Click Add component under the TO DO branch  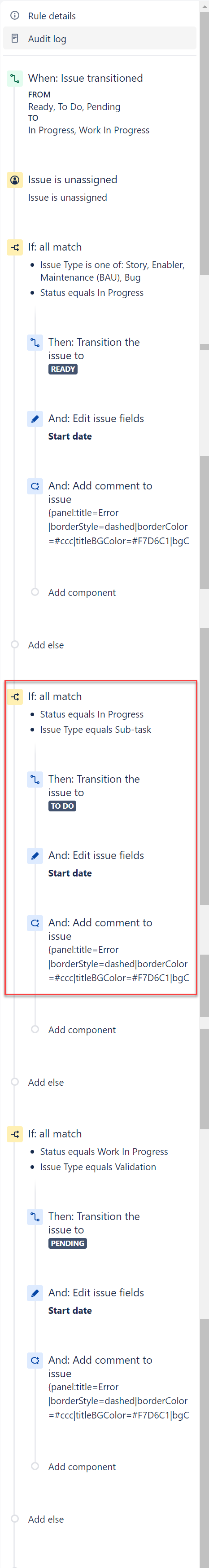[x=82, y=1029]
